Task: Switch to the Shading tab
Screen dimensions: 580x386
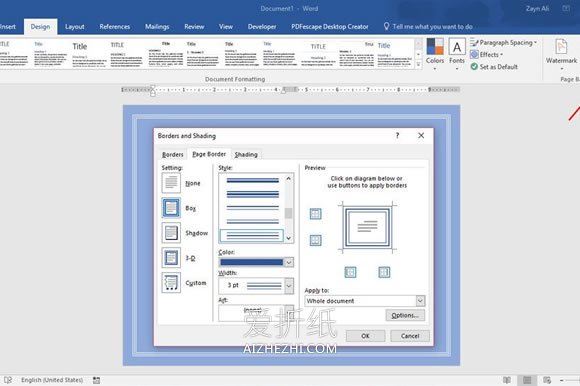Action: tap(246, 155)
